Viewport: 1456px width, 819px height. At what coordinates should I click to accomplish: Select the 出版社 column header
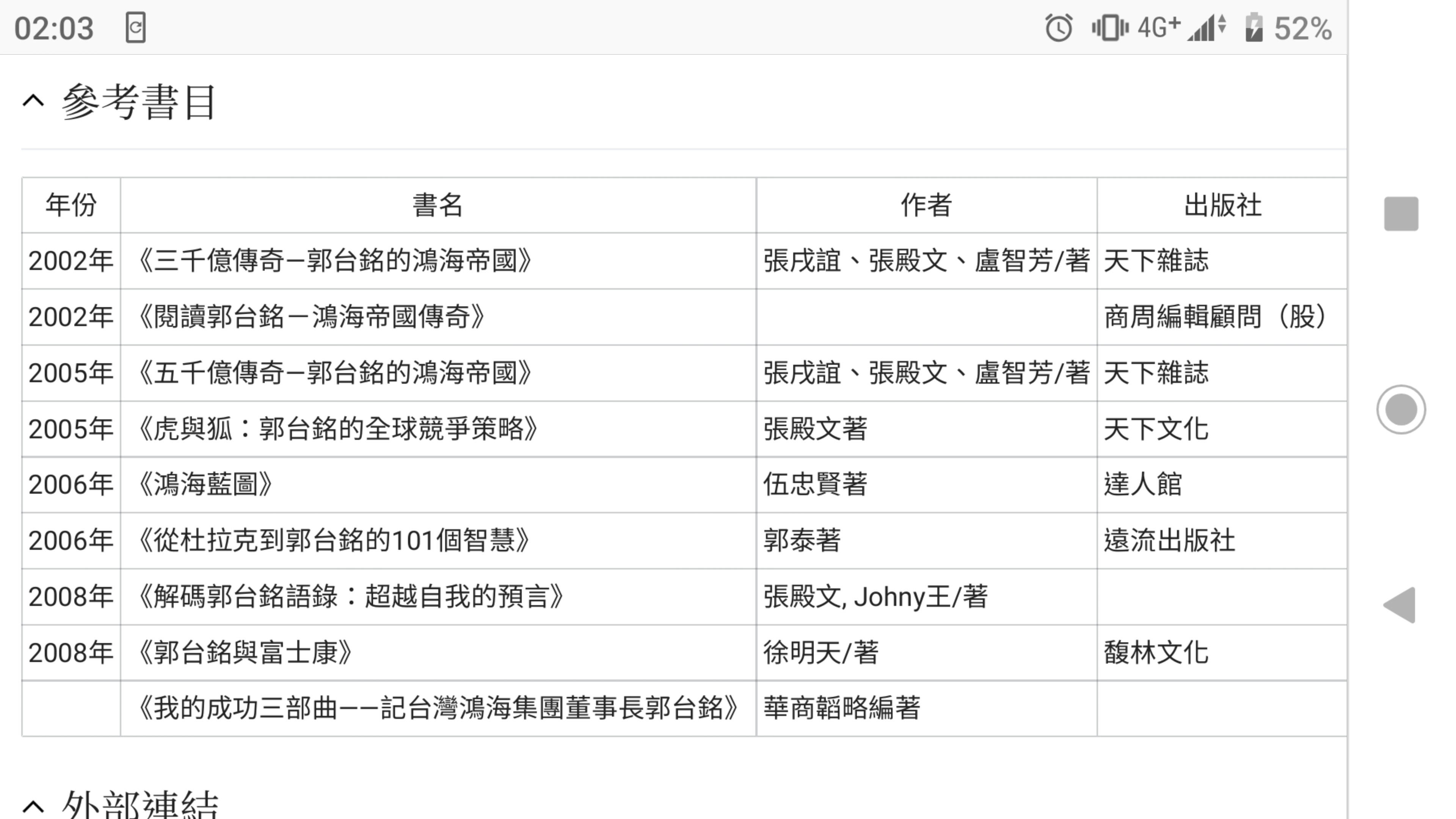coord(1222,205)
